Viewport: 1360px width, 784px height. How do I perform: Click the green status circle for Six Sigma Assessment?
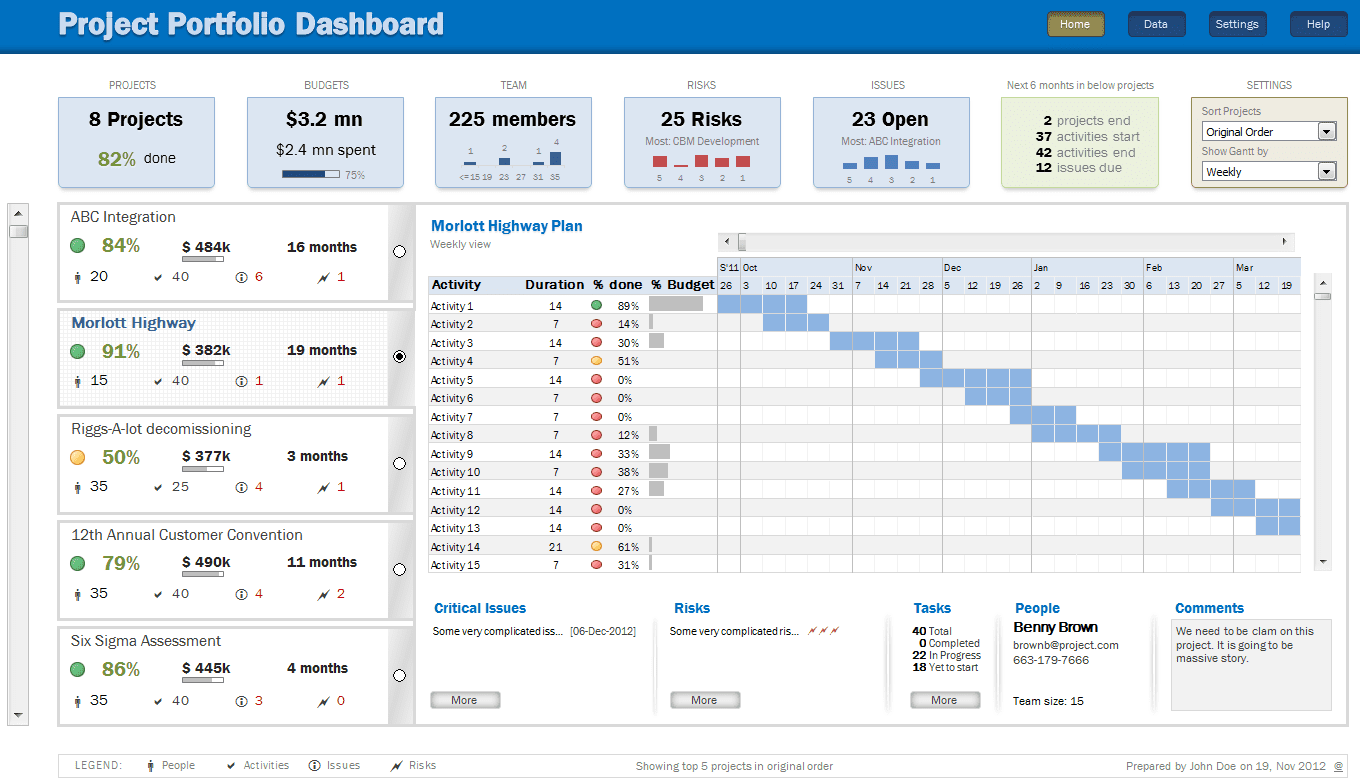[77, 669]
